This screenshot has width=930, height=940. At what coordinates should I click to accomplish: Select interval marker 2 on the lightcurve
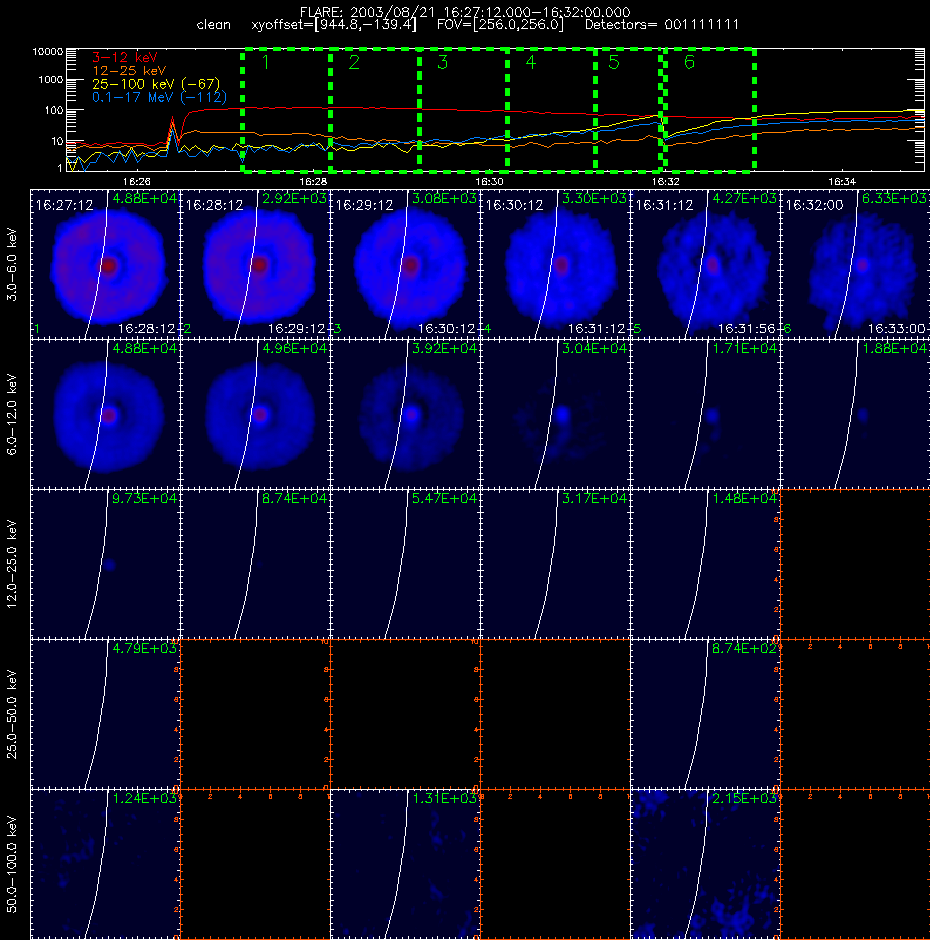[354, 62]
